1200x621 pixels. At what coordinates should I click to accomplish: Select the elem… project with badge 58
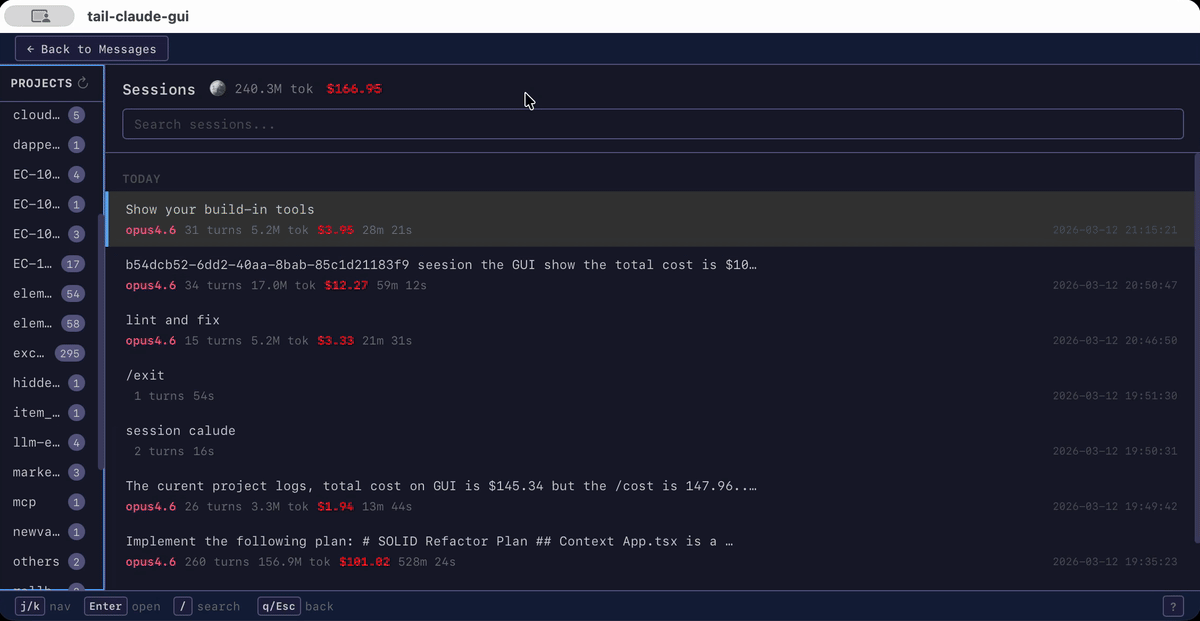(50, 323)
